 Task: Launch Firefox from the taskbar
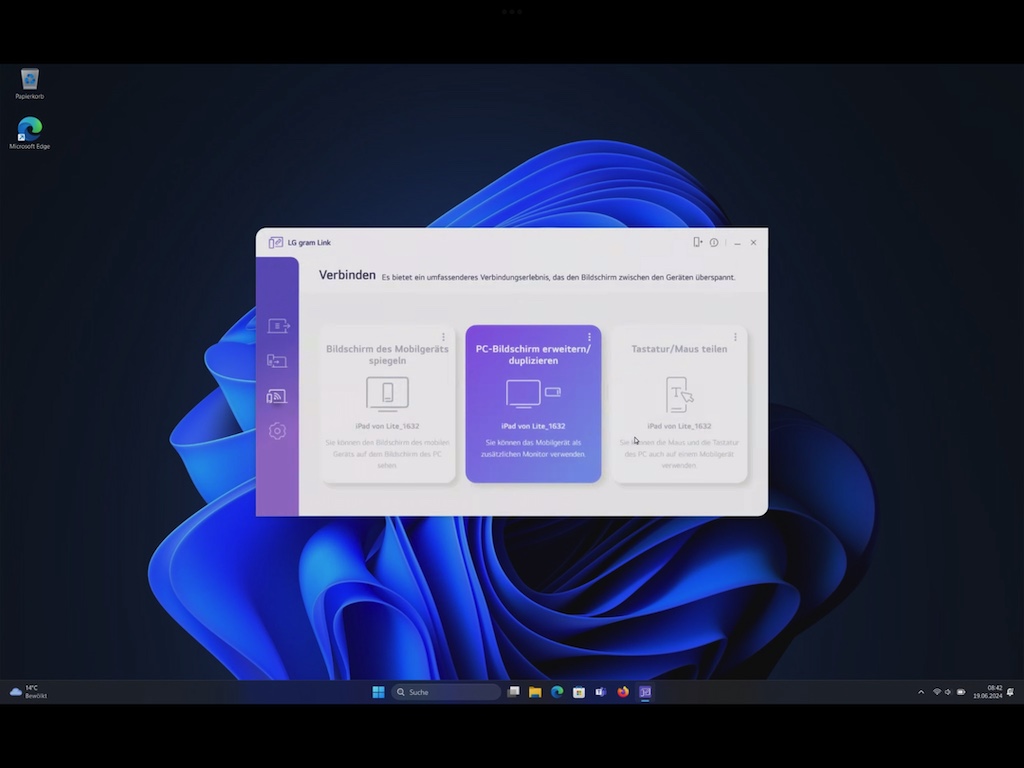coord(623,692)
